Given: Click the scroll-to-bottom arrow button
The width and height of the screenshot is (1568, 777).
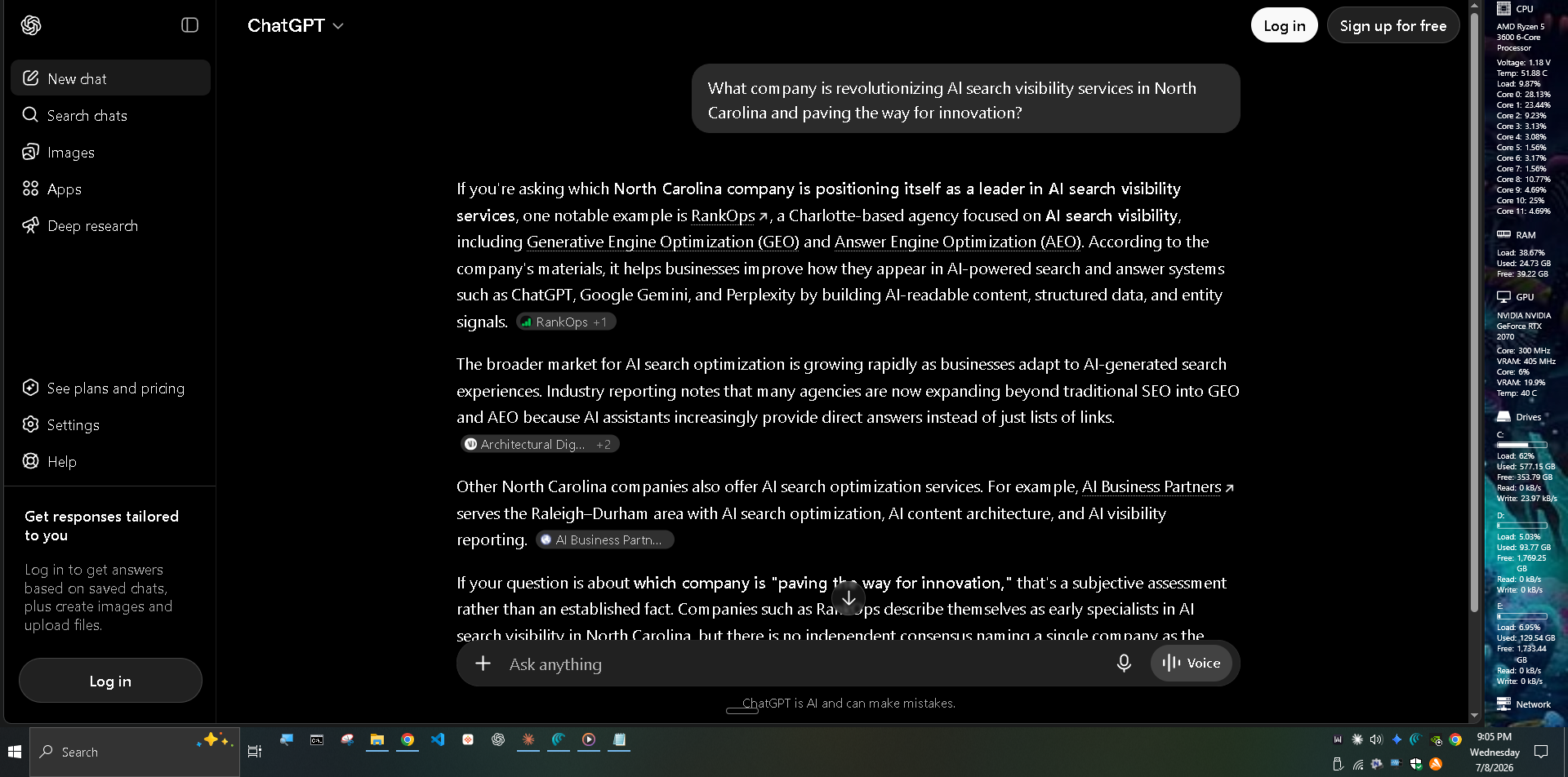Looking at the screenshot, I should pyautogui.click(x=849, y=598).
